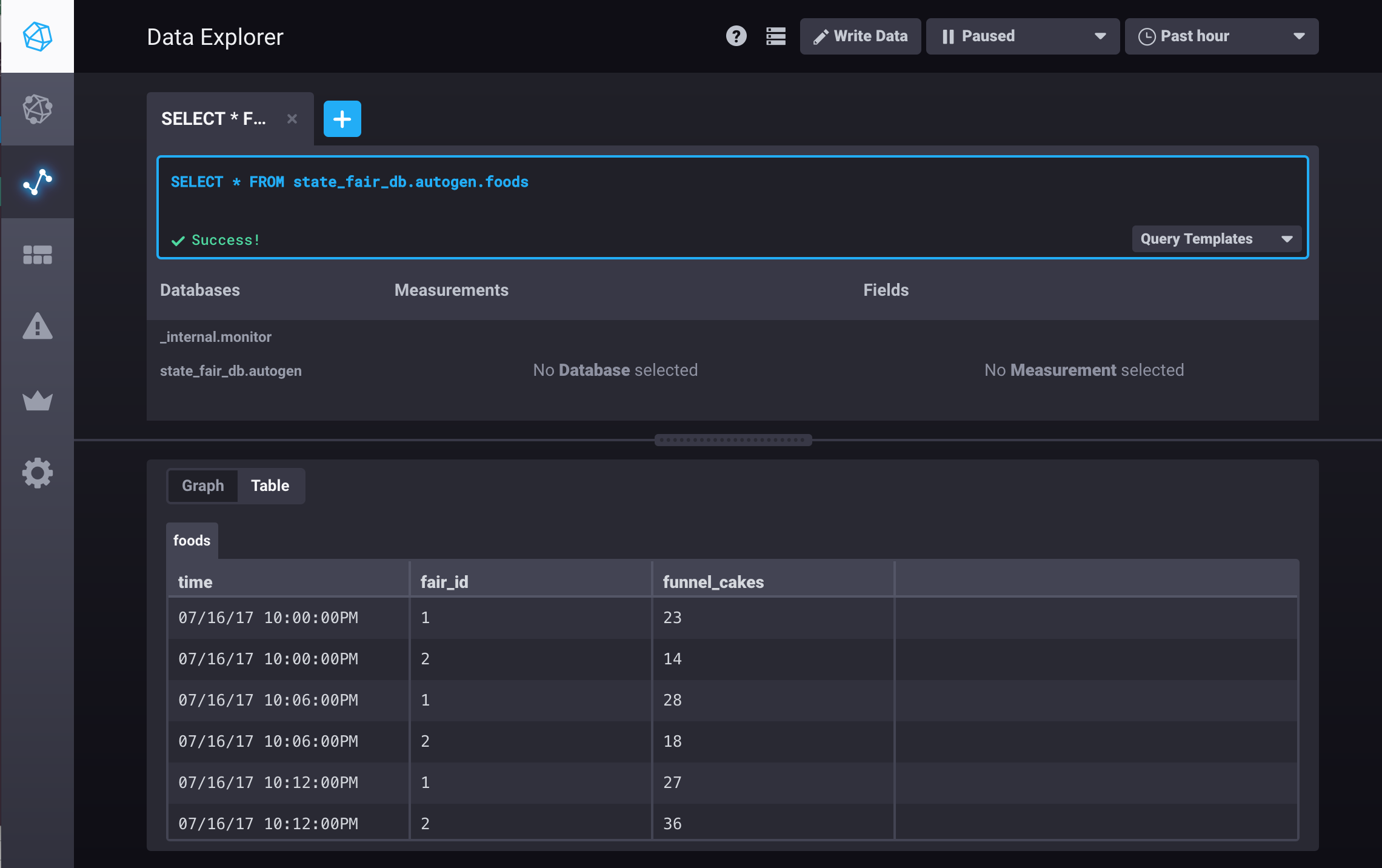Viewport: 1382px width, 868px height.
Task: Open the Paused auto-refresh dropdown
Action: pyautogui.click(x=1023, y=36)
